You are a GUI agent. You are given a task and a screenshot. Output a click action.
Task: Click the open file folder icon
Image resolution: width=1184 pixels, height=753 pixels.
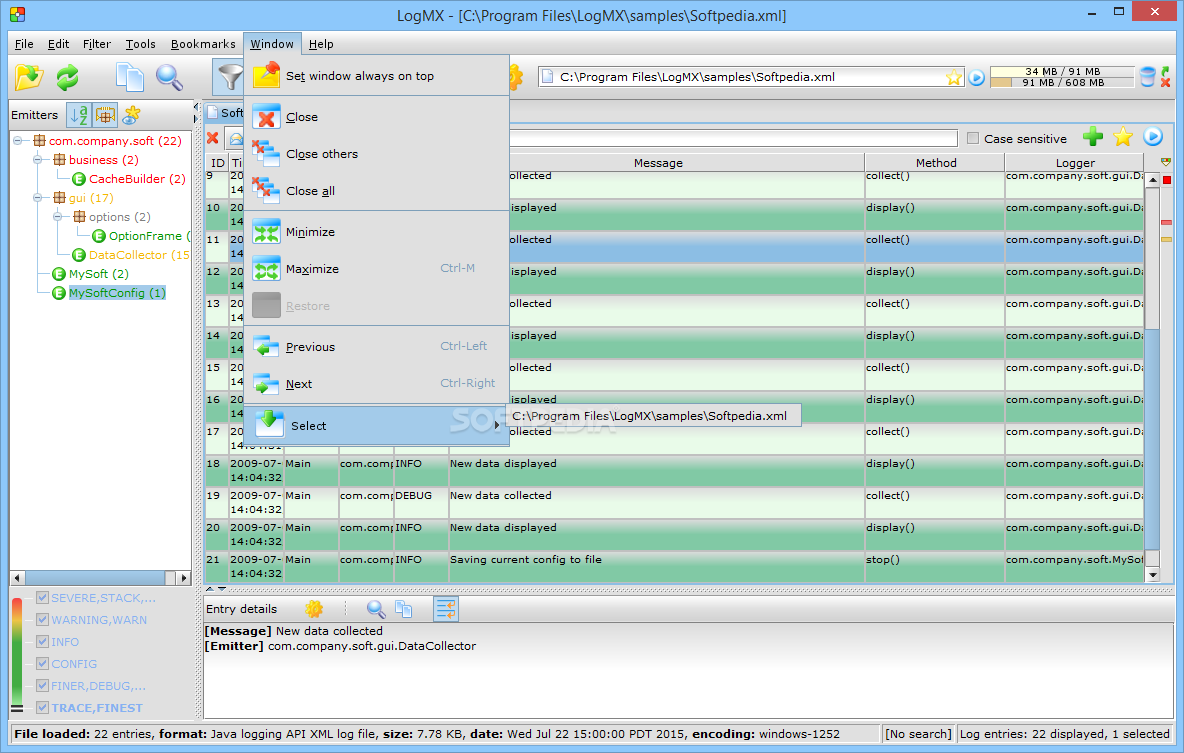(29, 77)
